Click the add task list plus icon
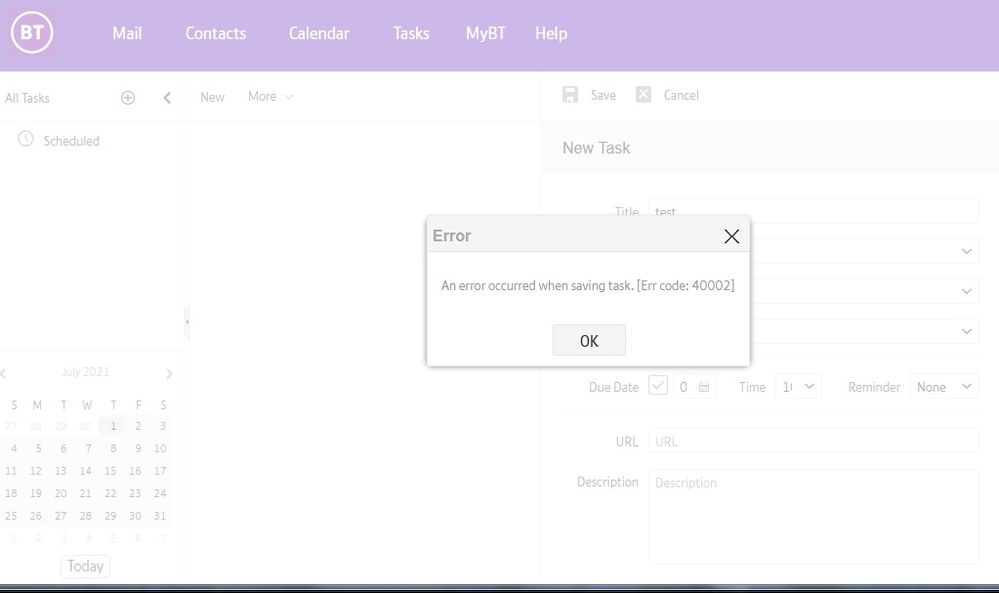999x593 pixels. 128,98
